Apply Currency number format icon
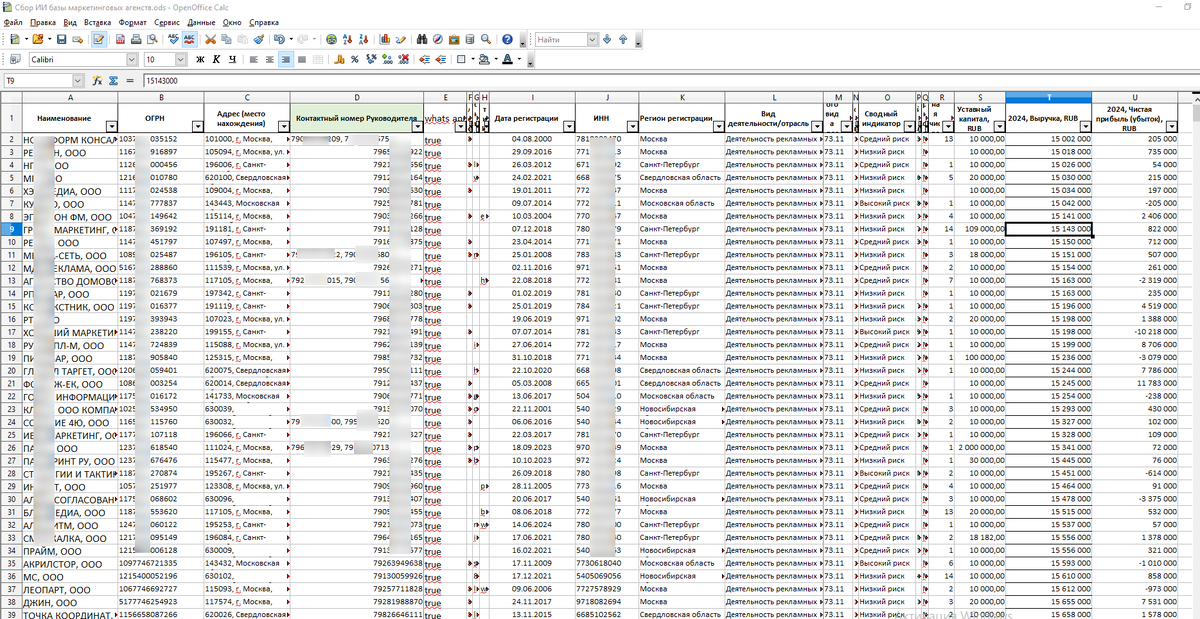The width and height of the screenshot is (1200, 619). (339, 59)
